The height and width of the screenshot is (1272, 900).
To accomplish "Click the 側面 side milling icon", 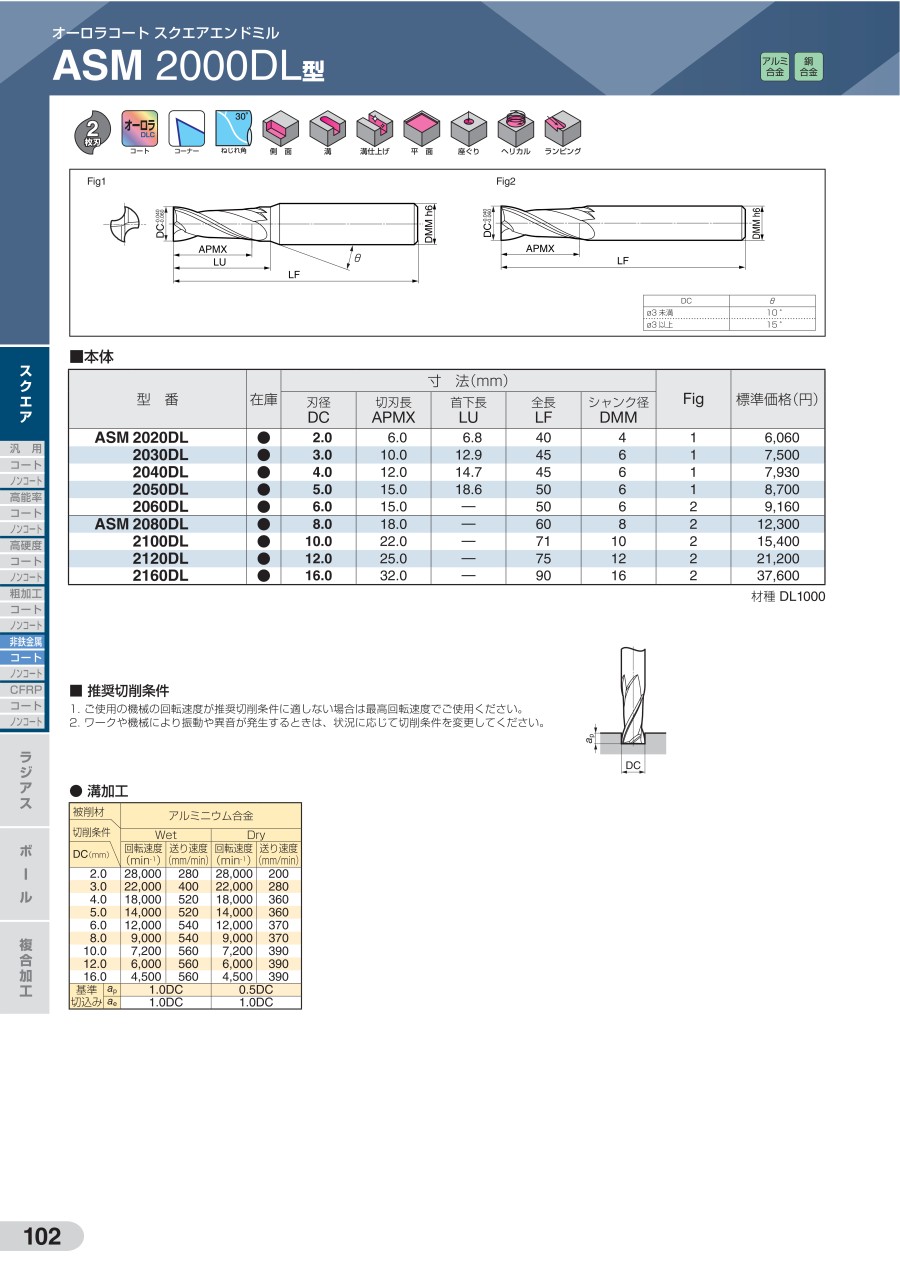I will (280, 128).
